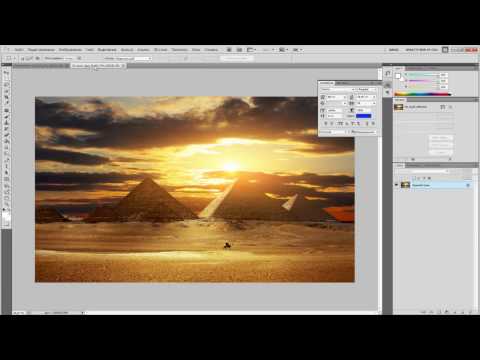Click the top color slider in Color panel
The width and height of the screenshot is (480, 360).
(x=423, y=75)
